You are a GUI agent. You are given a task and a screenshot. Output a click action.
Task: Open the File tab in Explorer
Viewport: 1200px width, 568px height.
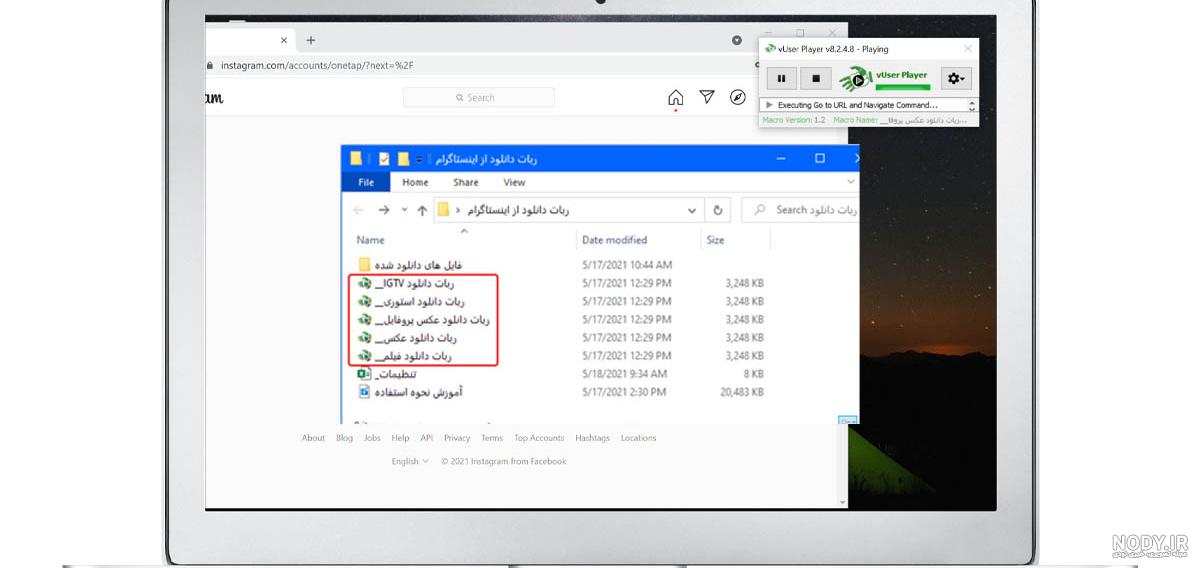[366, 182]
